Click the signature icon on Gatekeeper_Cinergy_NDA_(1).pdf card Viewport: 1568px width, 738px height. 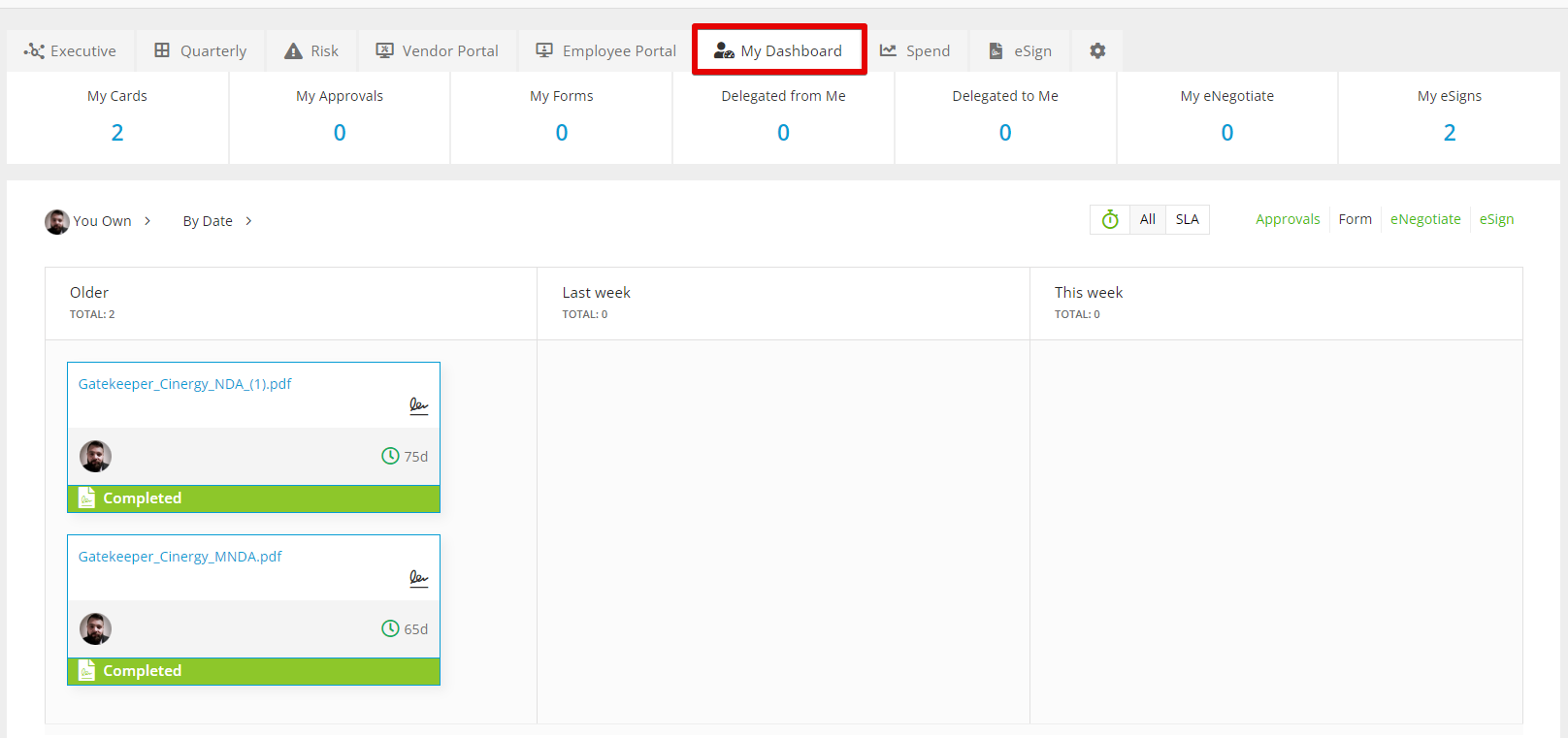coord(418,405)
